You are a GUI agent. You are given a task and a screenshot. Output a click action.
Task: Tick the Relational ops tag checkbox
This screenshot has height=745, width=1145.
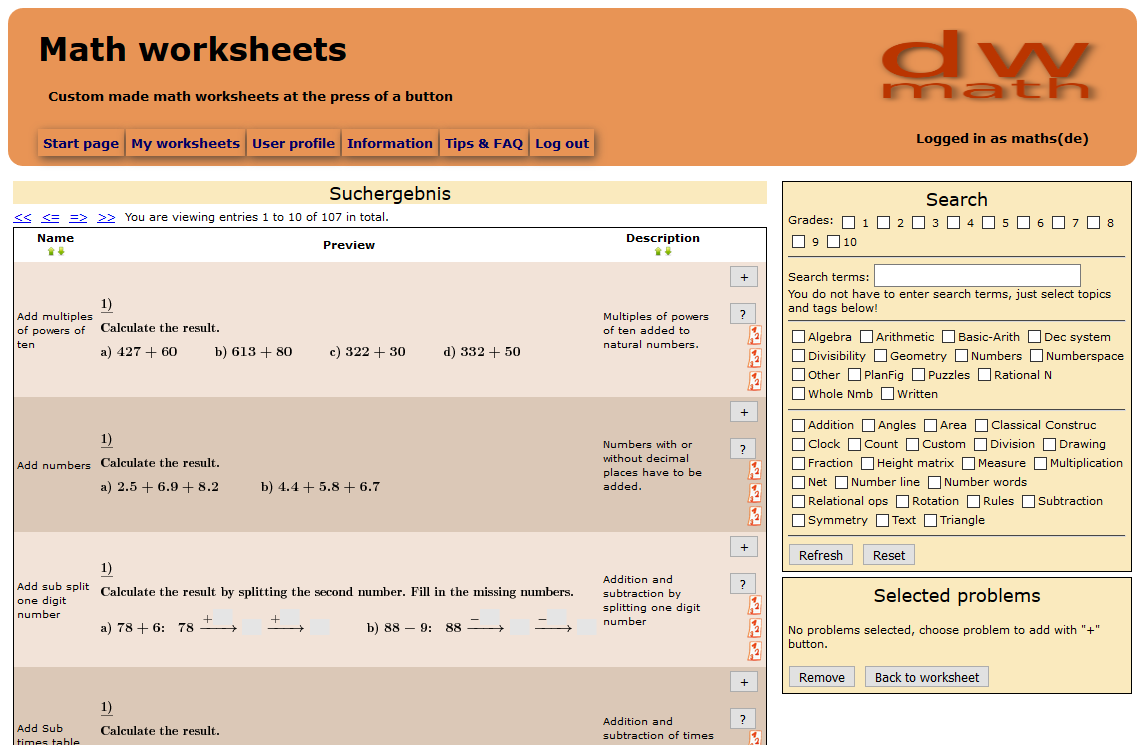[x=799, y=501]
